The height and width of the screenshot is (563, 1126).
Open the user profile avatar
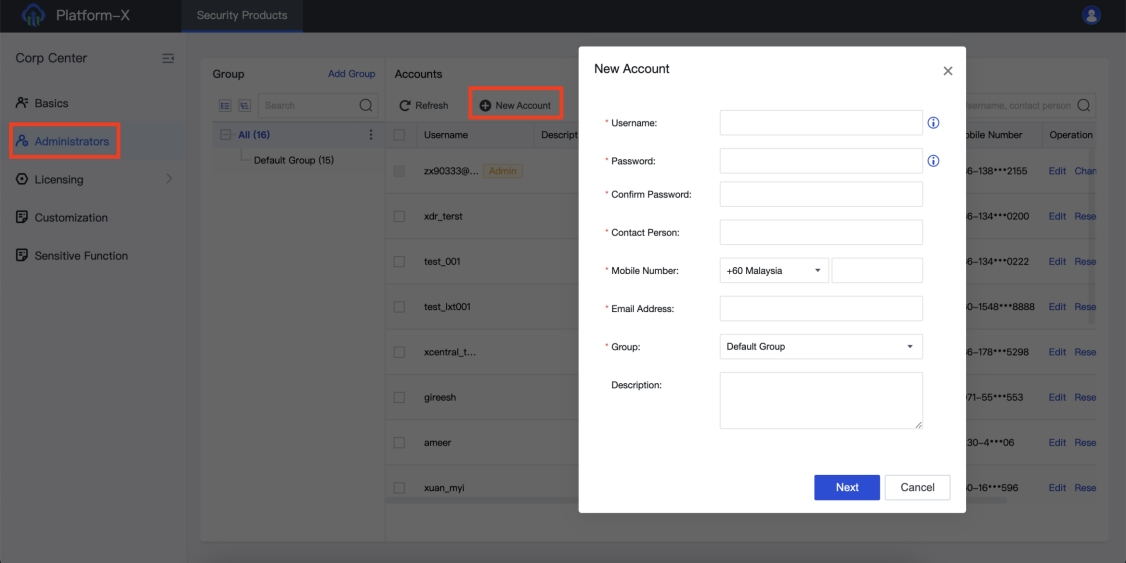pos(1091,15)
